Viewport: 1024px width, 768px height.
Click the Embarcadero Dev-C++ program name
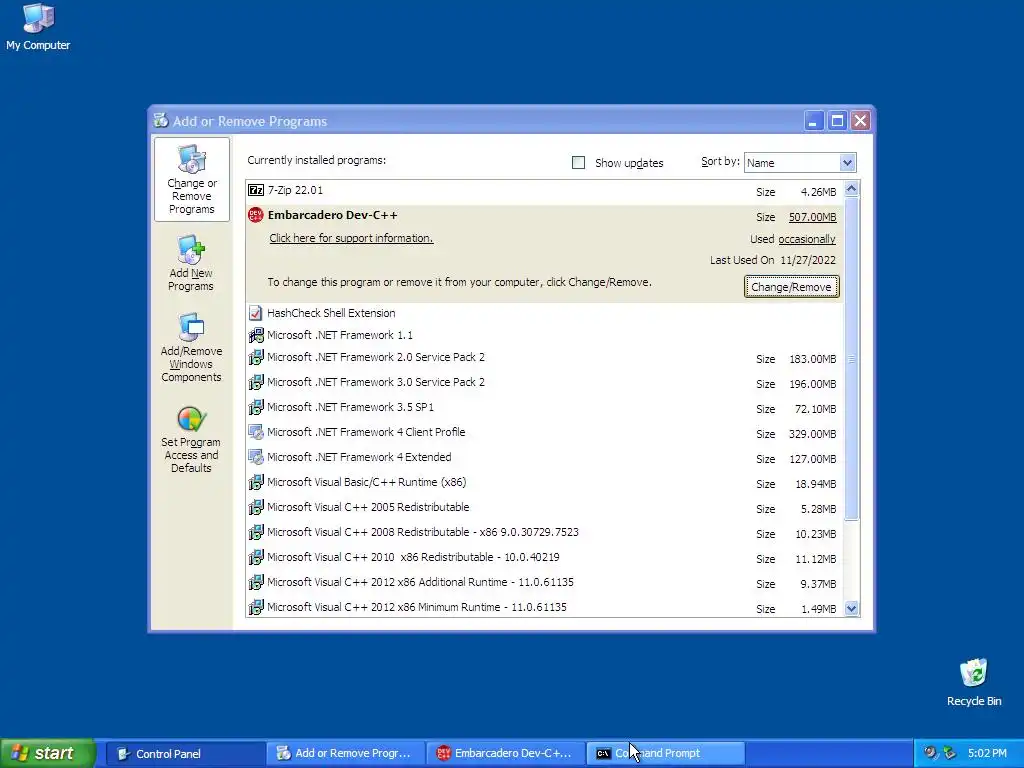coord(332,215)
